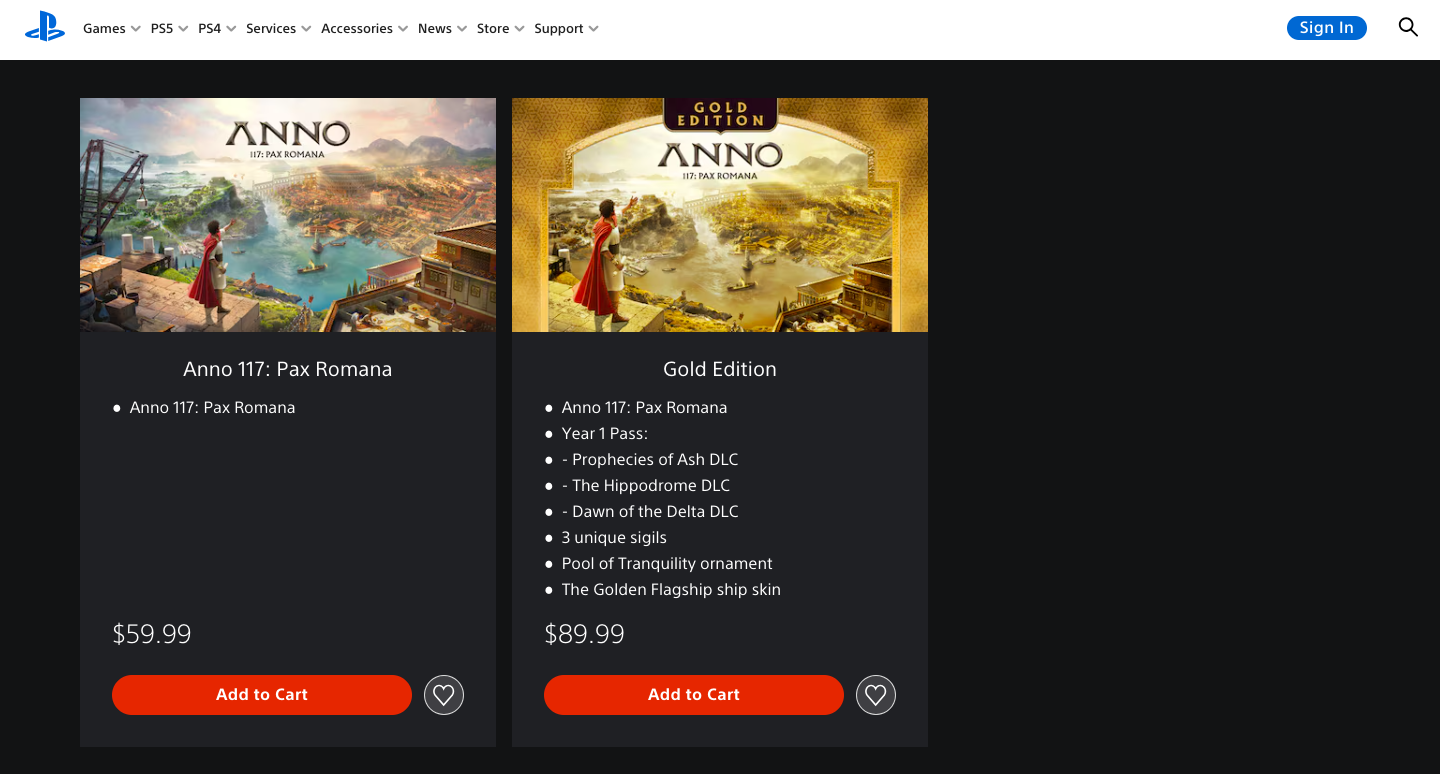Open the Anno 117: Pax Romana title link
The image size is (1440, 774).
pyautogui.click(x=287, y=368)
